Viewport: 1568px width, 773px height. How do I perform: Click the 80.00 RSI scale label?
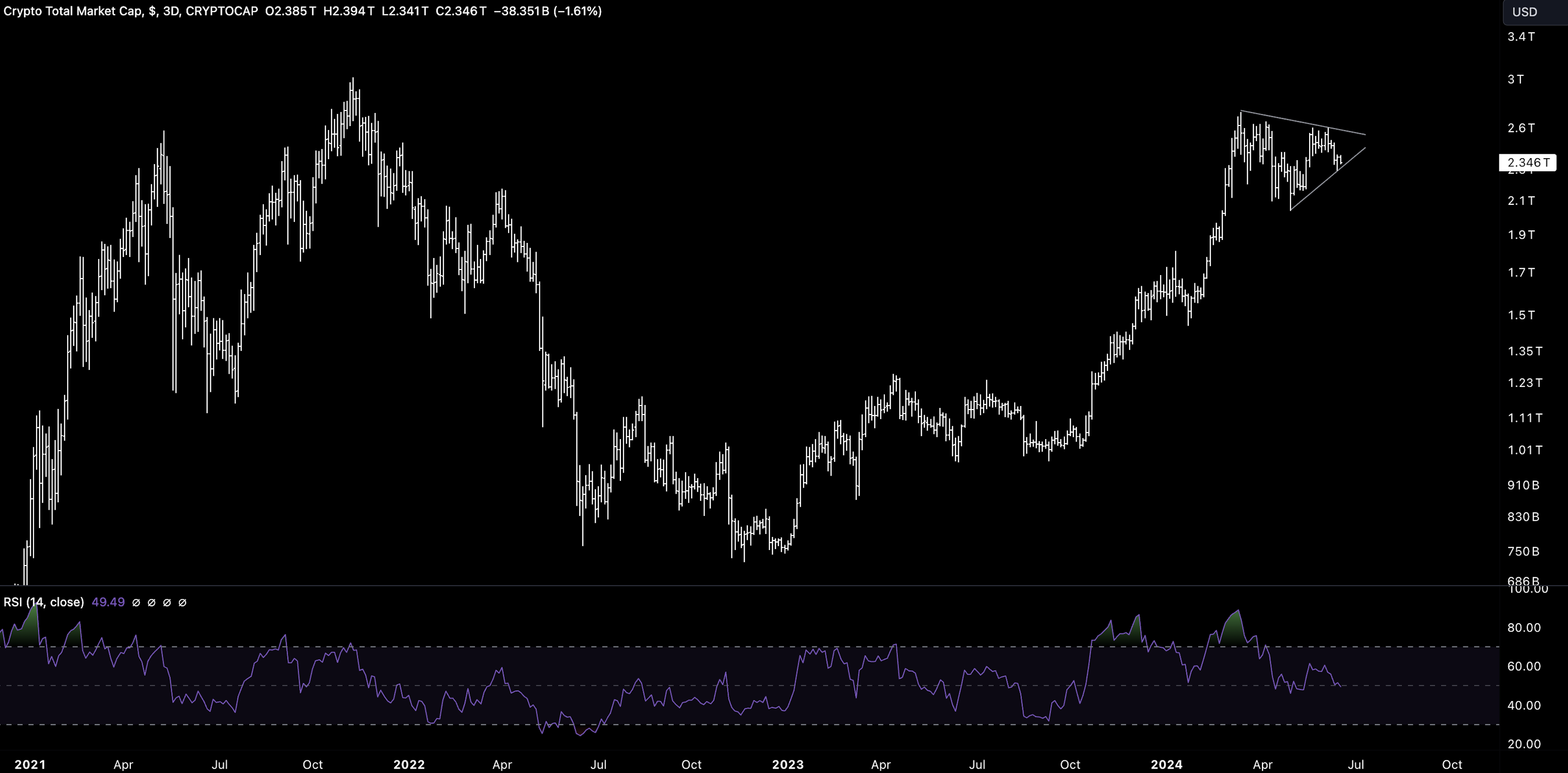tap(1524, 627)
